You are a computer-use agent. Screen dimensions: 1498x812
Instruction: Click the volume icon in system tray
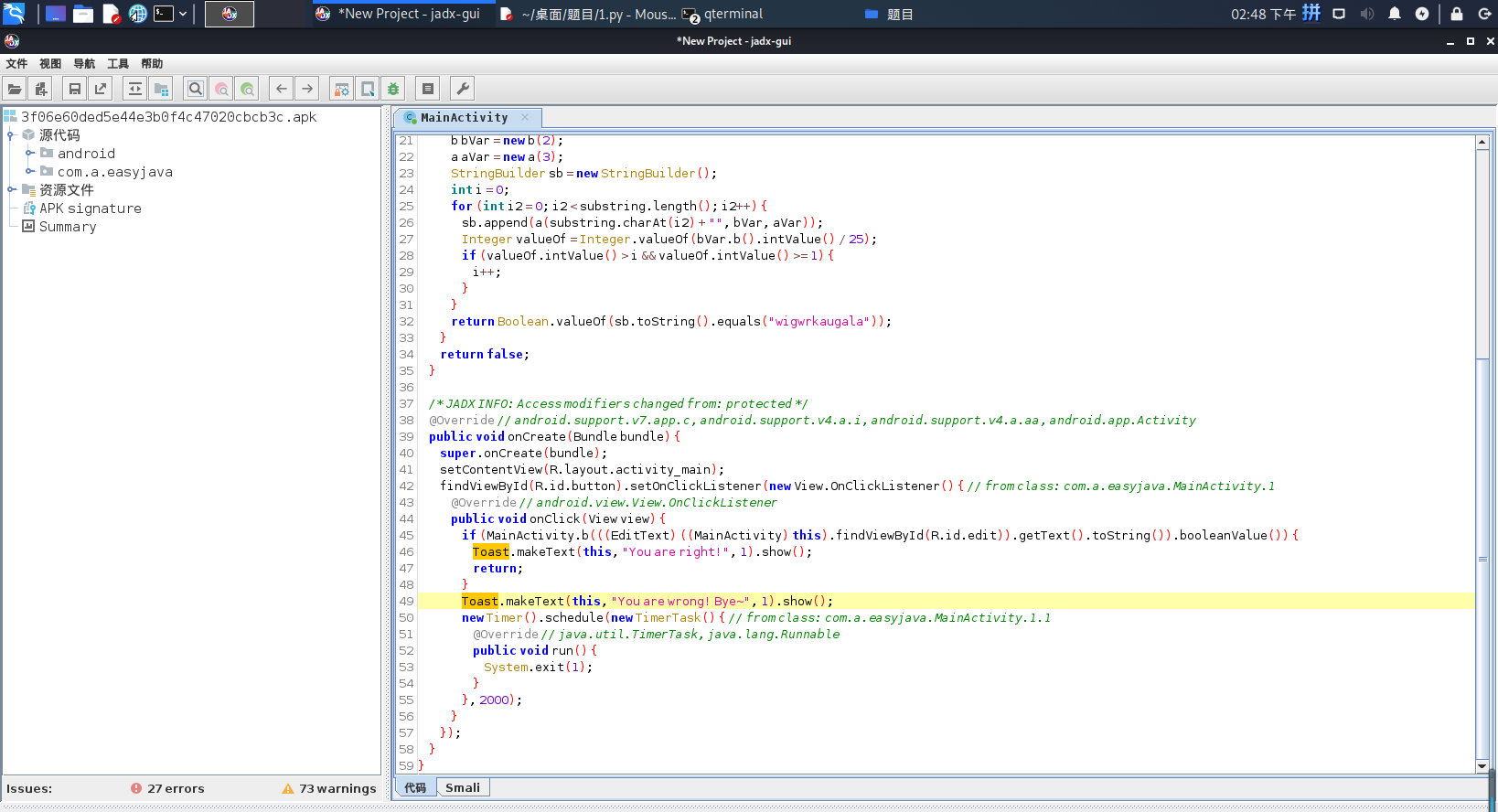(x=1366, y=14)
